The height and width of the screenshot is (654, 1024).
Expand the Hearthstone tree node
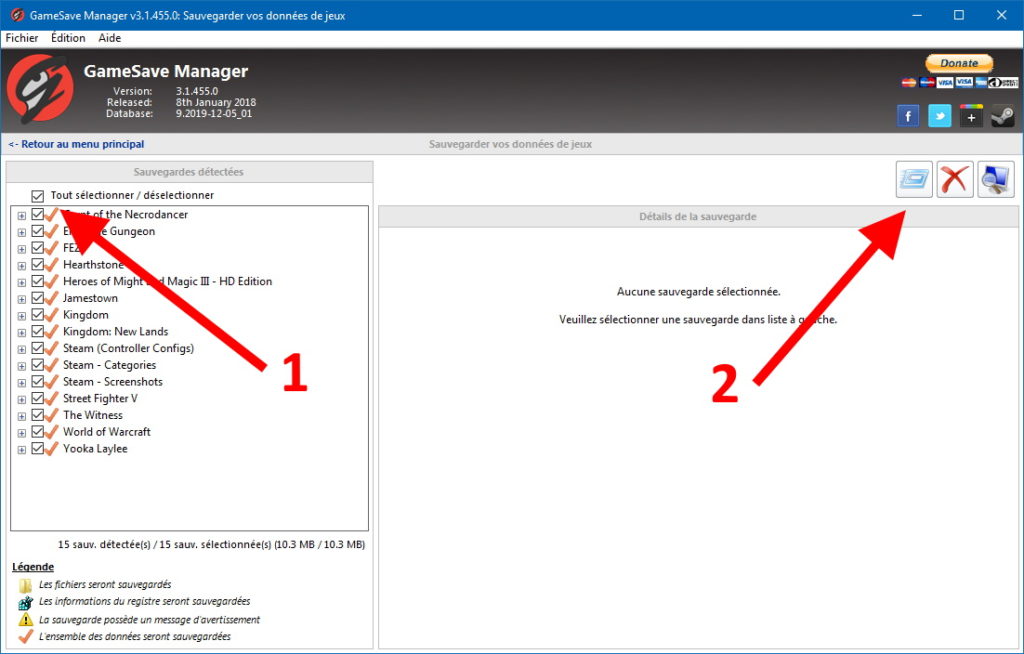[22, 266]
